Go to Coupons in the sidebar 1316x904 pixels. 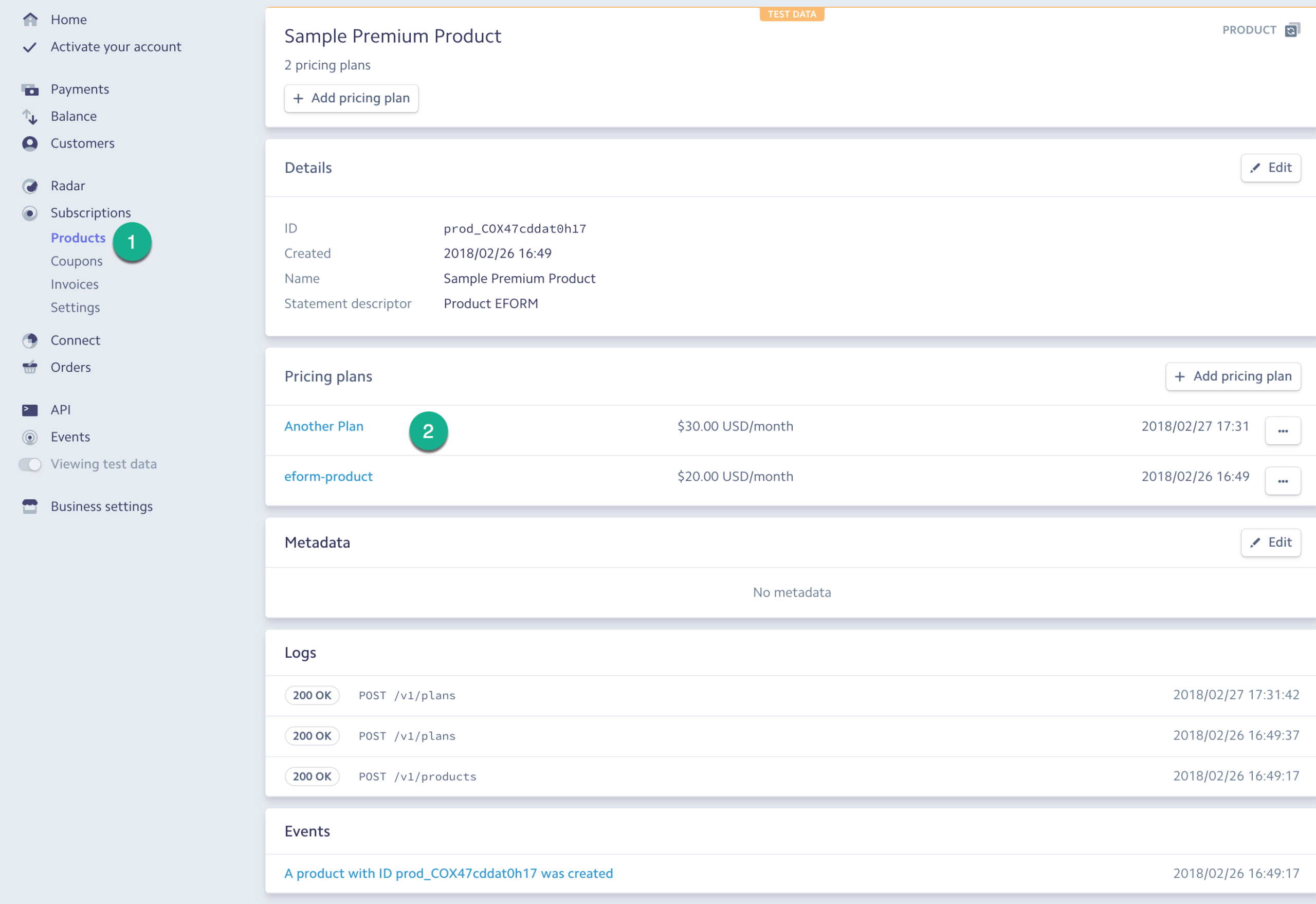(77, 261)
